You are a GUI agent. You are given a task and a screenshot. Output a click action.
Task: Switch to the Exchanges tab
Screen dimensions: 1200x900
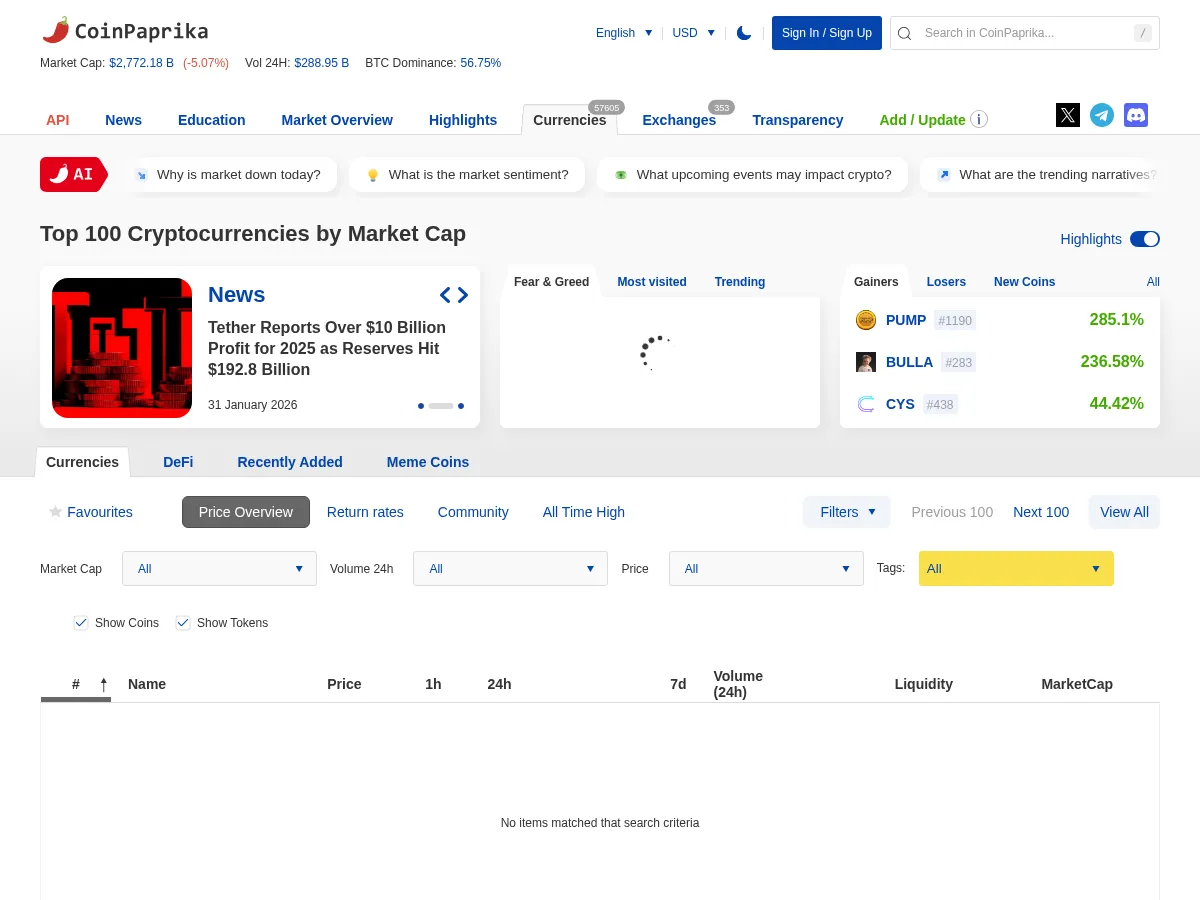click(x=679, y=120)
